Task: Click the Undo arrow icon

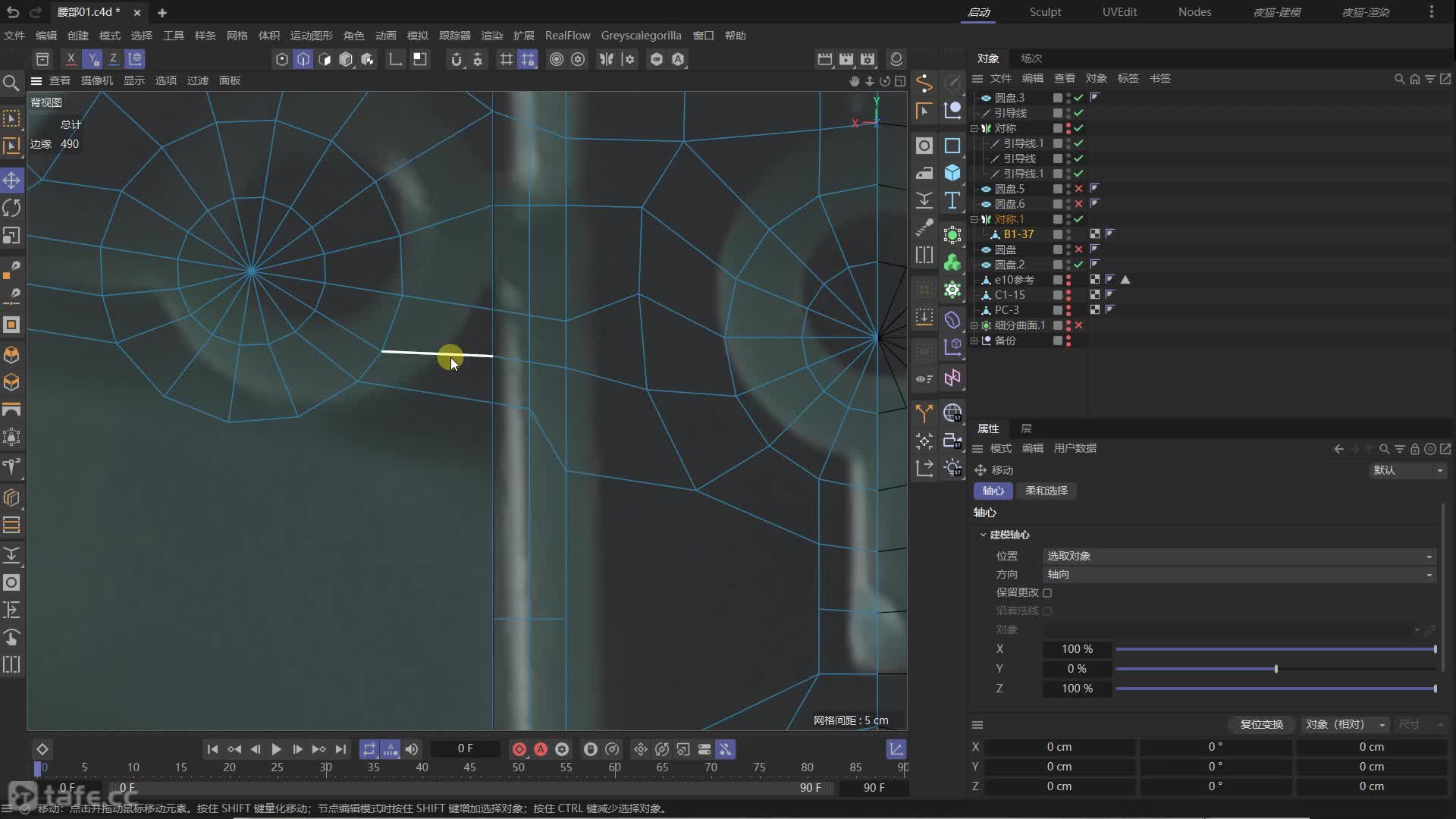Action: [13, 12]
